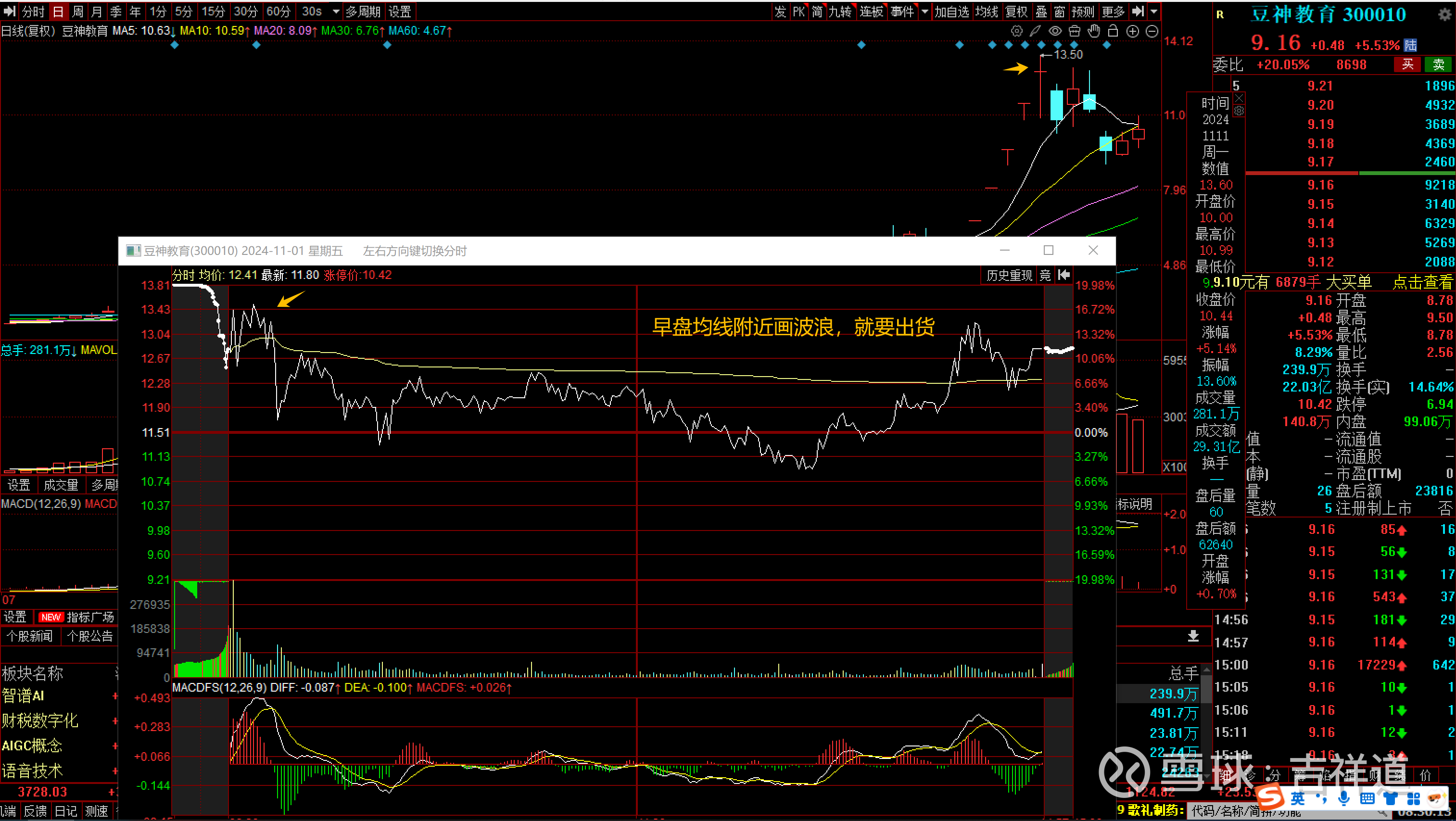The height and width of the screenshot is (821, 1456).
Task: Toggle the 叠 overlay option
Action: pos(1041,11)
